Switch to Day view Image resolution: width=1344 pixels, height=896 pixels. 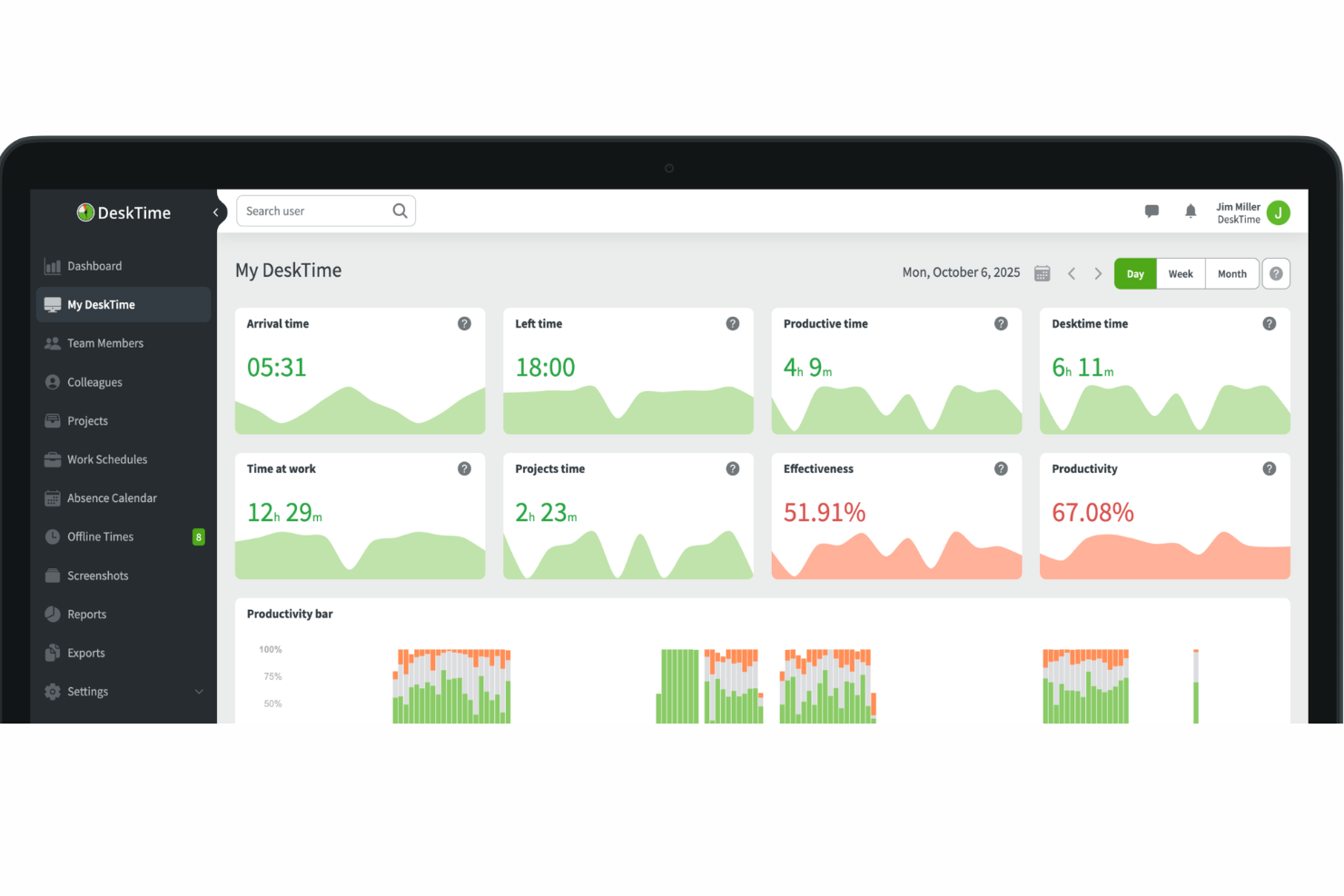(x=1135, y=274)
